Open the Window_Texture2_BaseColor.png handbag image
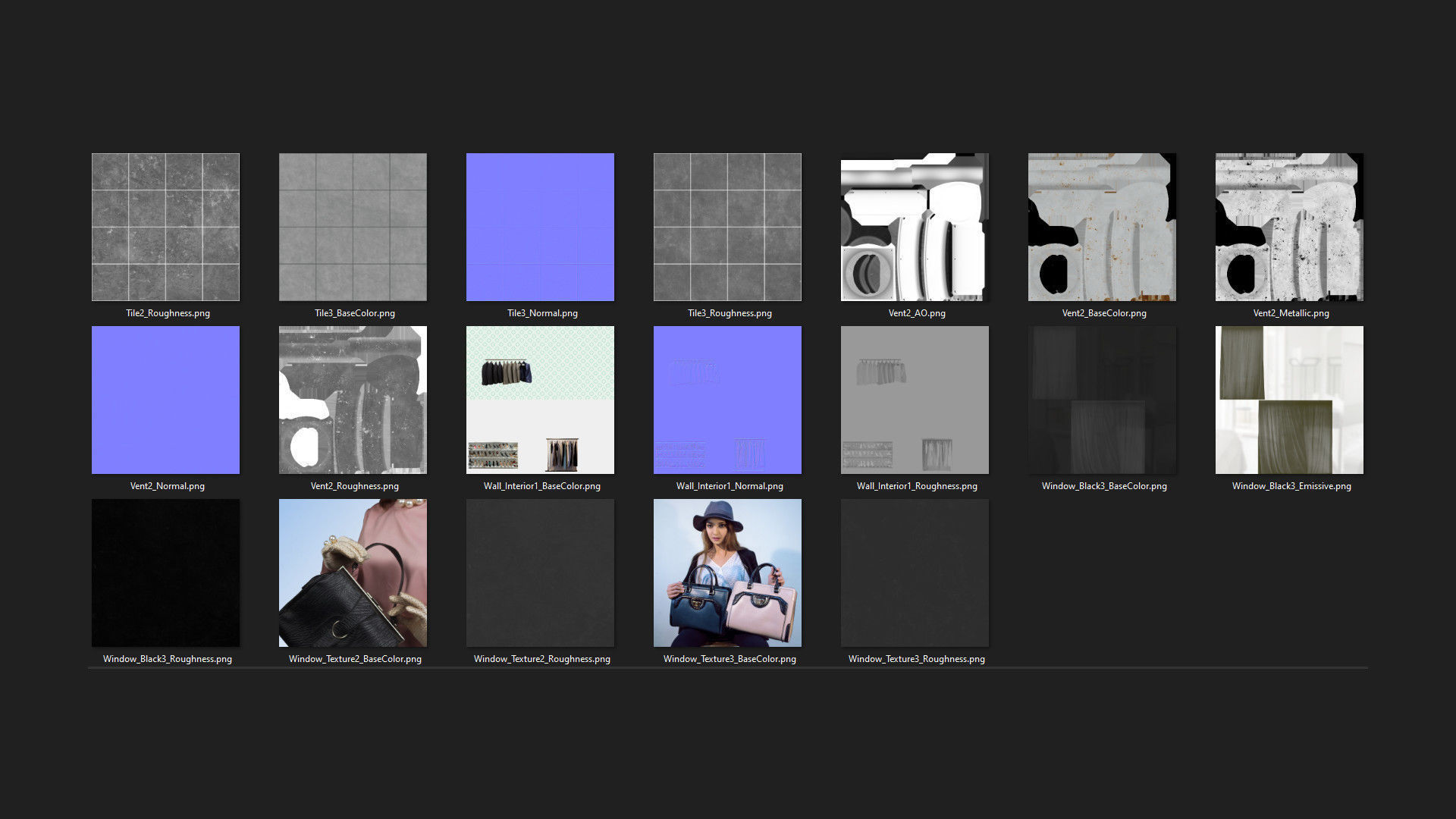The width and height of the screenshot is (1456, 819). click(x=353, y=573)
